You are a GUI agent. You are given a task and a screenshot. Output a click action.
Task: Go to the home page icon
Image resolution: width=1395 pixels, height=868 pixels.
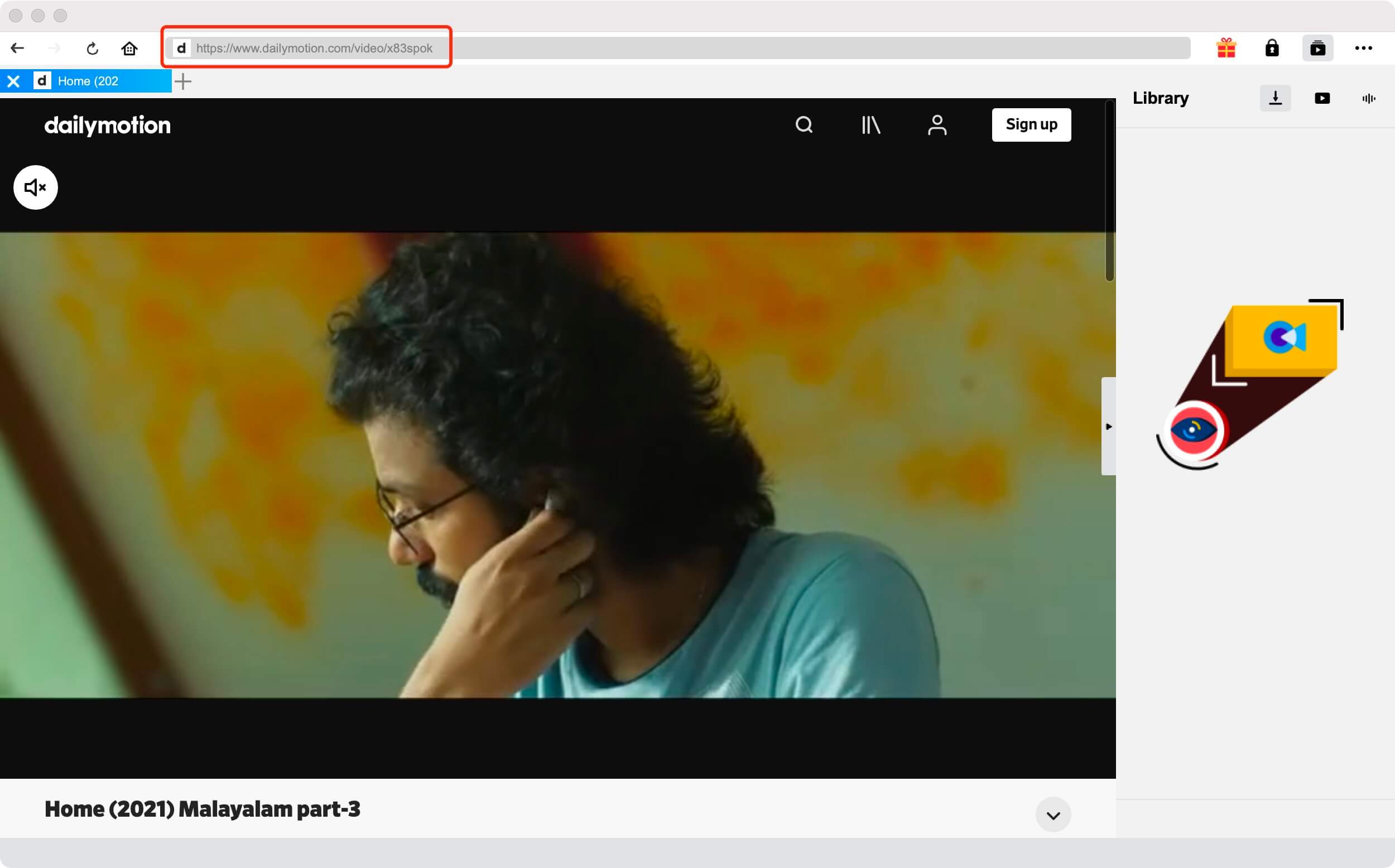click(x=129, y=48)
